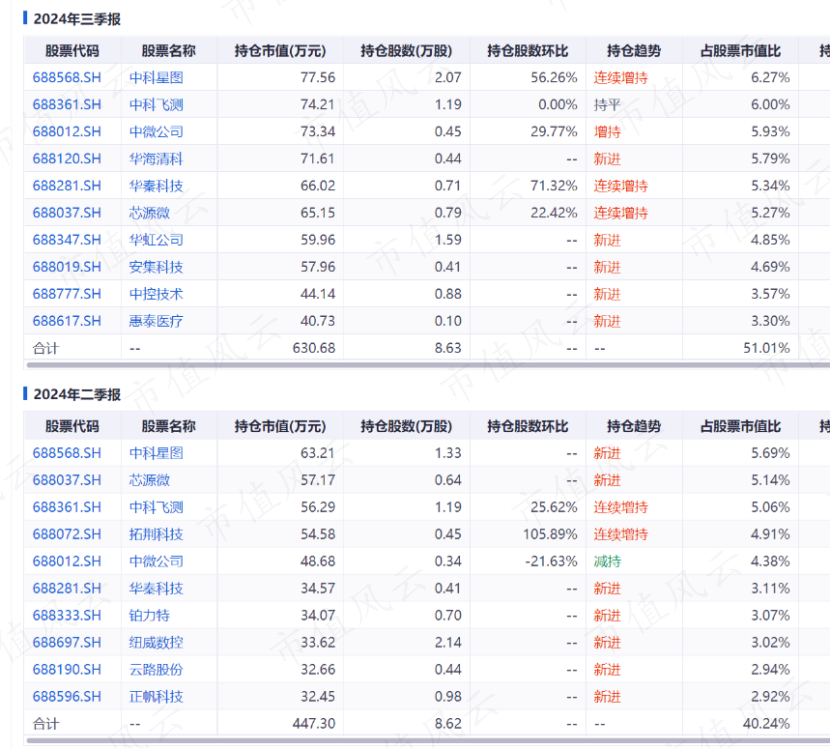
Task: Click 持仓趋势 header in 2024年二季报 table
Action: click(x=634, y=426)
